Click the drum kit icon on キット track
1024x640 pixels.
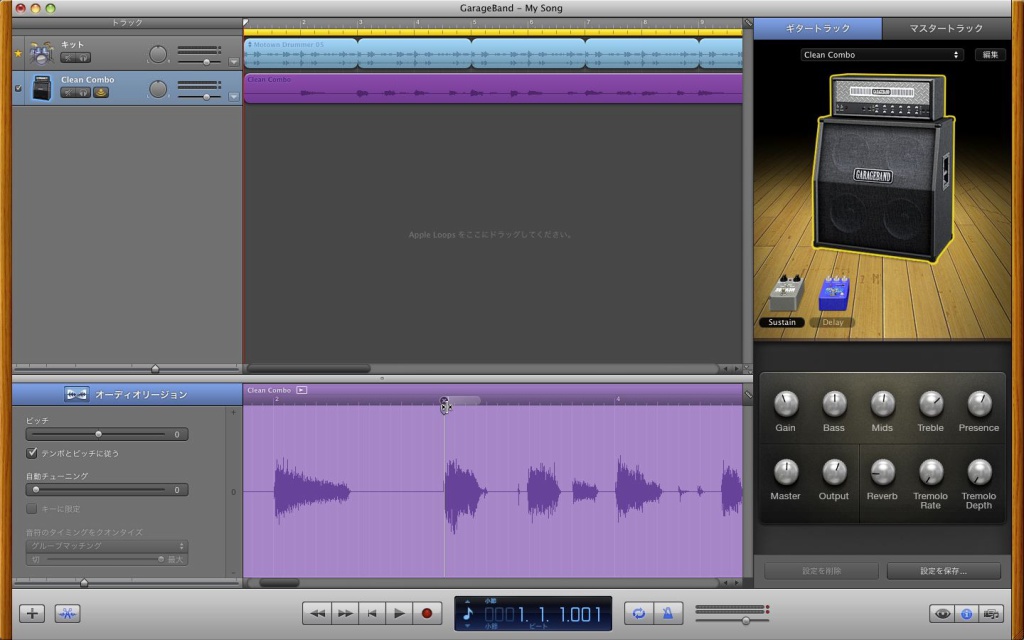pos(42,53)
